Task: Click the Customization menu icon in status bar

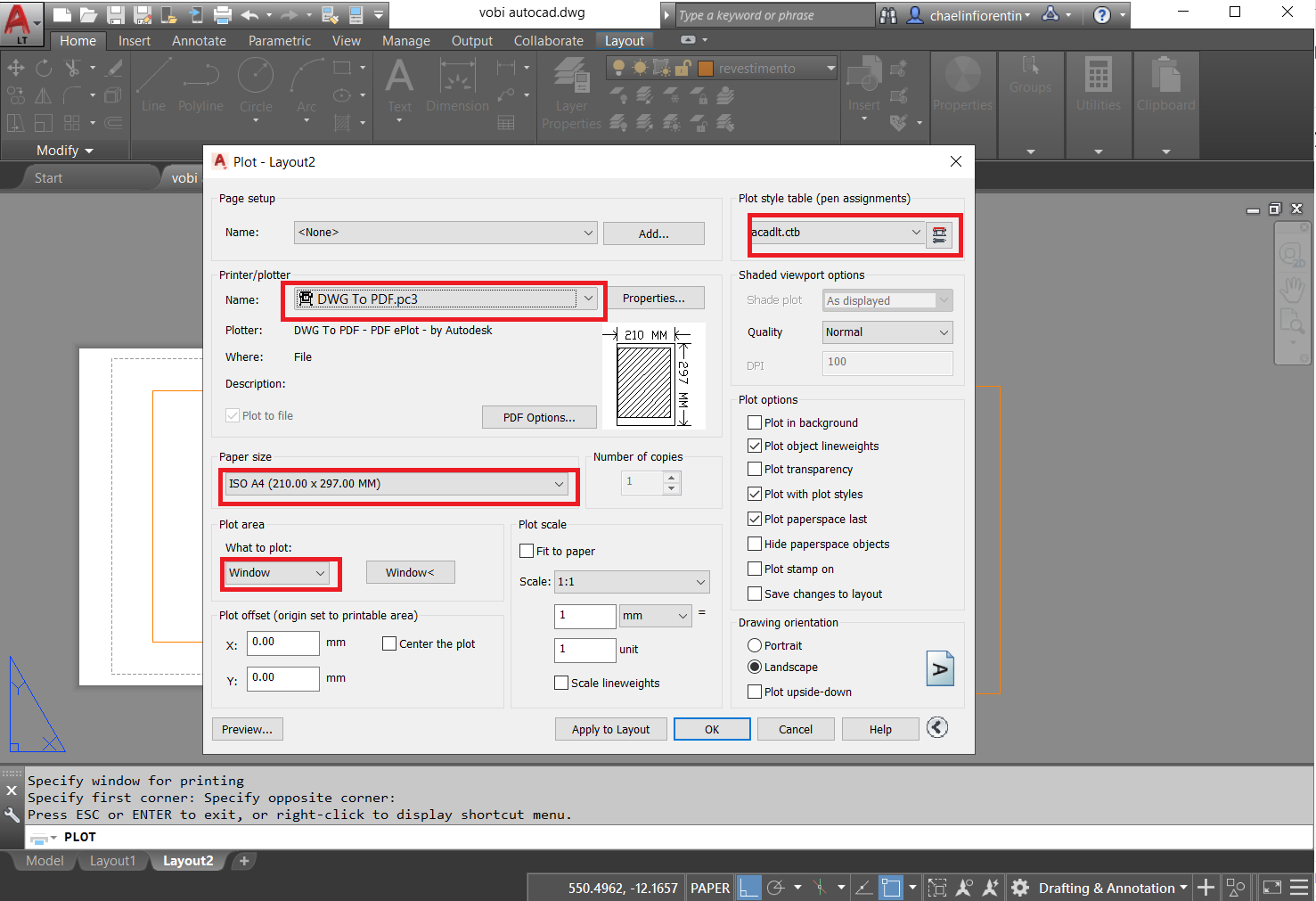Action: tap(1299, 888)
